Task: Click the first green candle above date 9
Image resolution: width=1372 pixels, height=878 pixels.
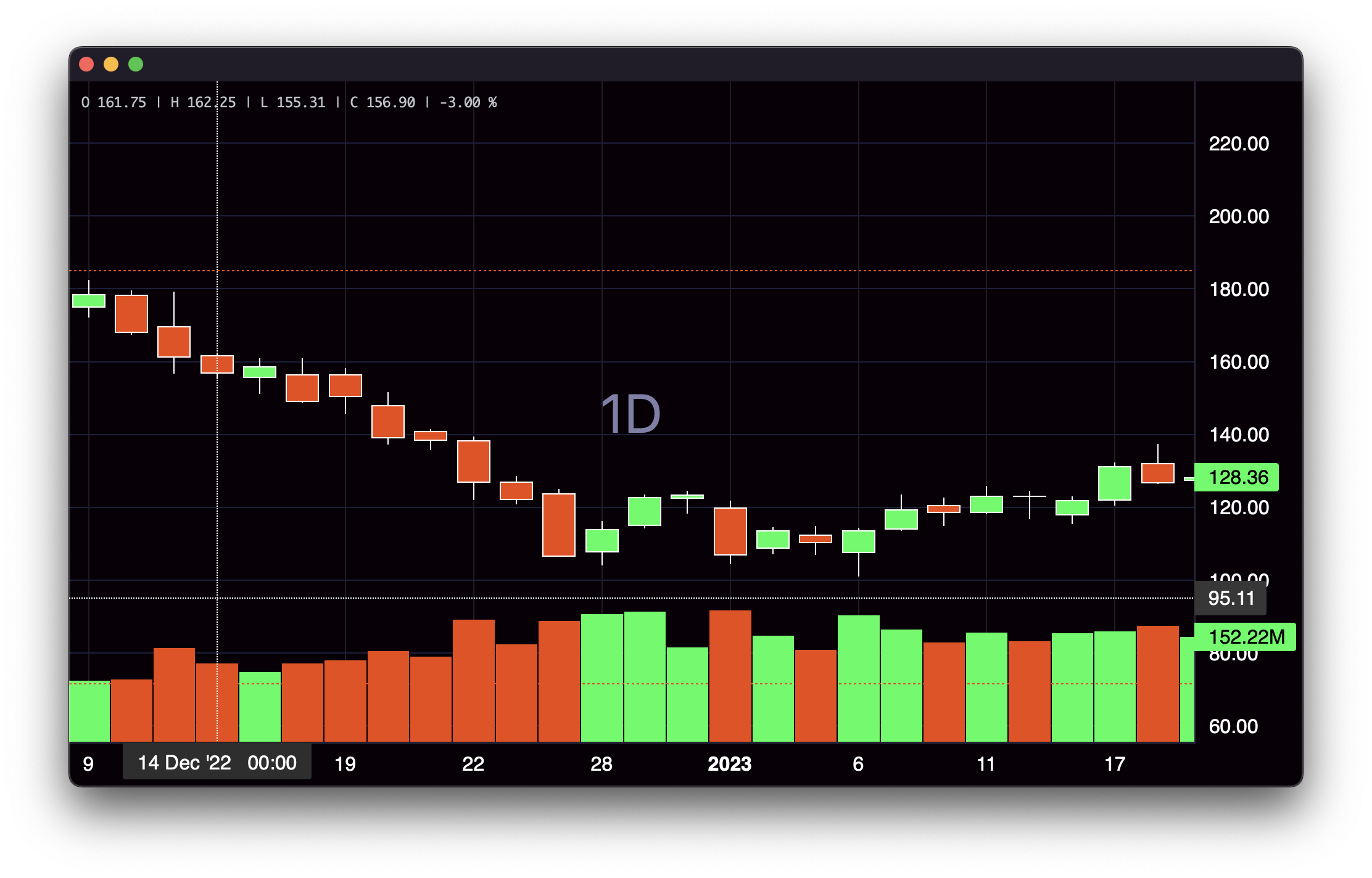Action: coord(89,301)
